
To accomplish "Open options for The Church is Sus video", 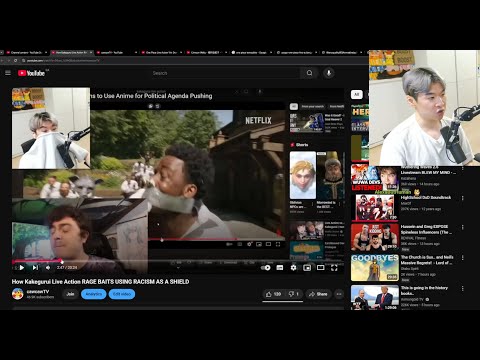I will 463,258.
